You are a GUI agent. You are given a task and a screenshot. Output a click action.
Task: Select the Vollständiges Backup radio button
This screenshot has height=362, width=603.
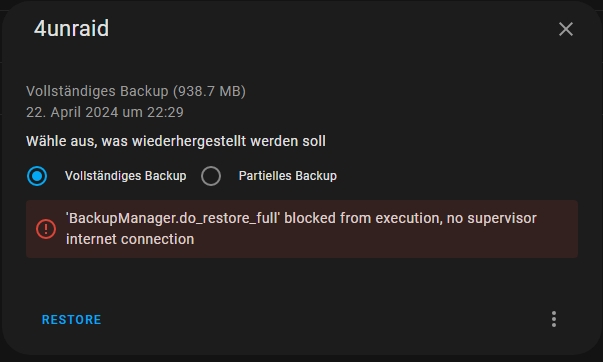(x=37, y=176)
